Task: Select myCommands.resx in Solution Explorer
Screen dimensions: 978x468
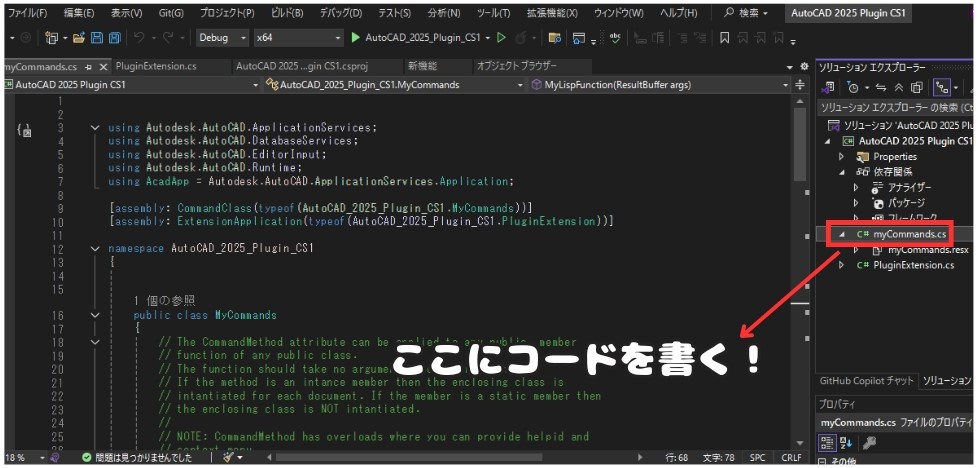Action: point(927,250)
